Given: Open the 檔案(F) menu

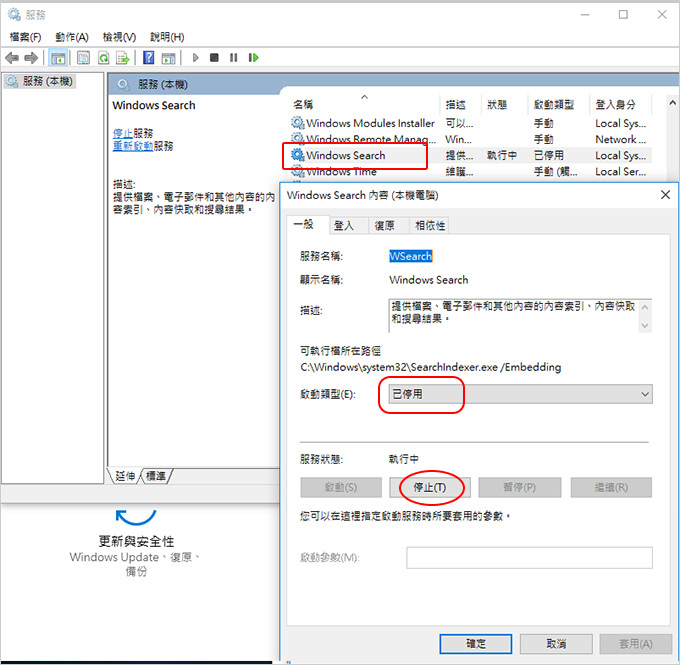Looking at the screenshot, I should point(26,37).
